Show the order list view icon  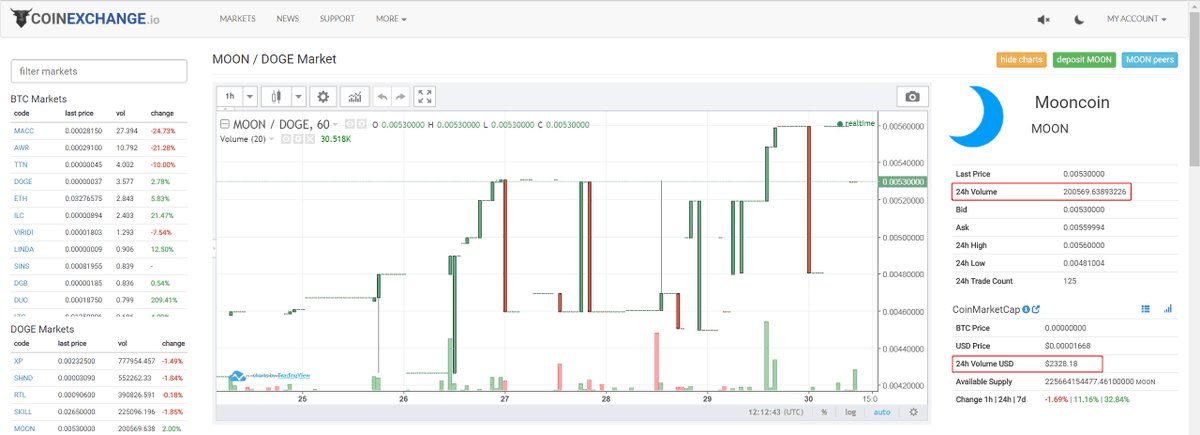1146,310
